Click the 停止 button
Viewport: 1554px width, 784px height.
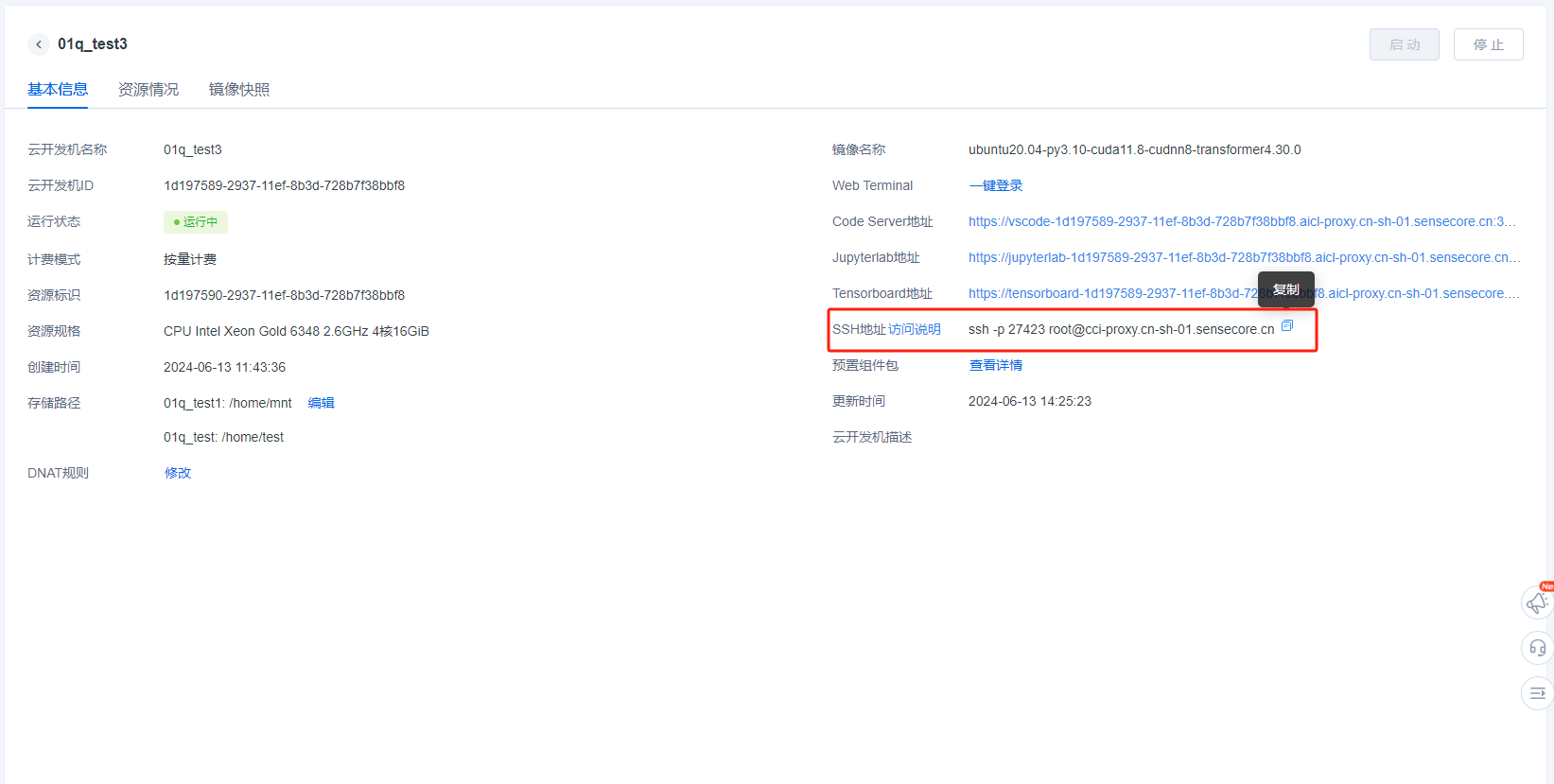pos(1489,44)
